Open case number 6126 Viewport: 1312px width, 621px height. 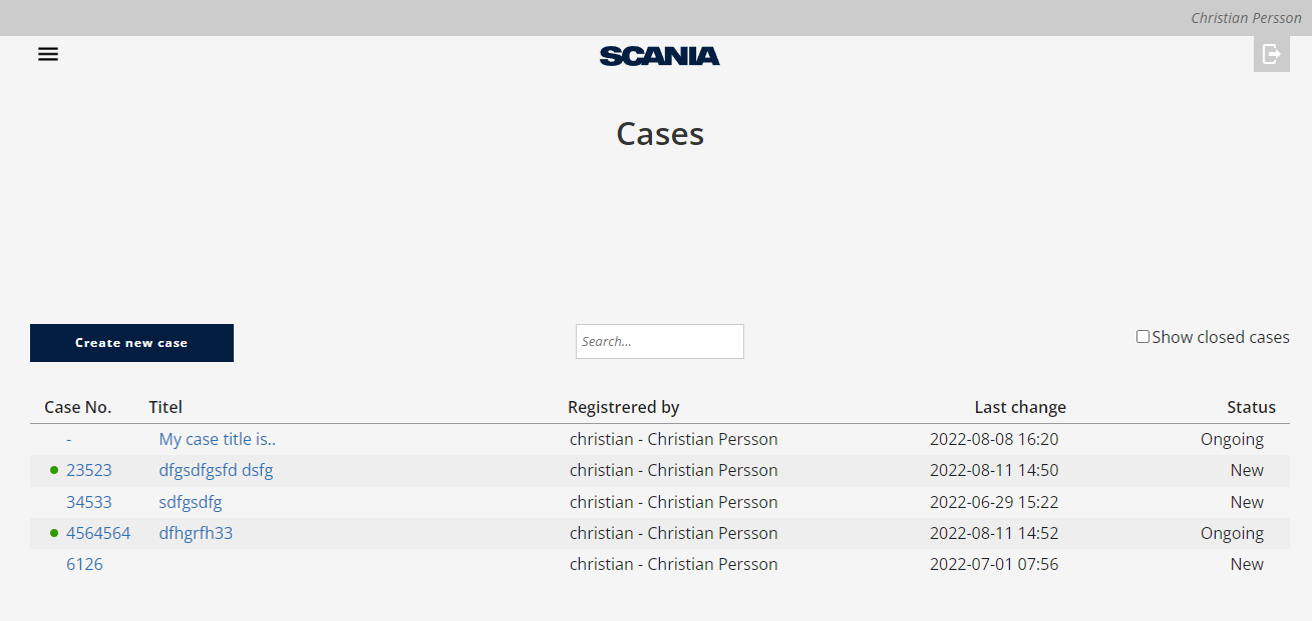point(84,564)
